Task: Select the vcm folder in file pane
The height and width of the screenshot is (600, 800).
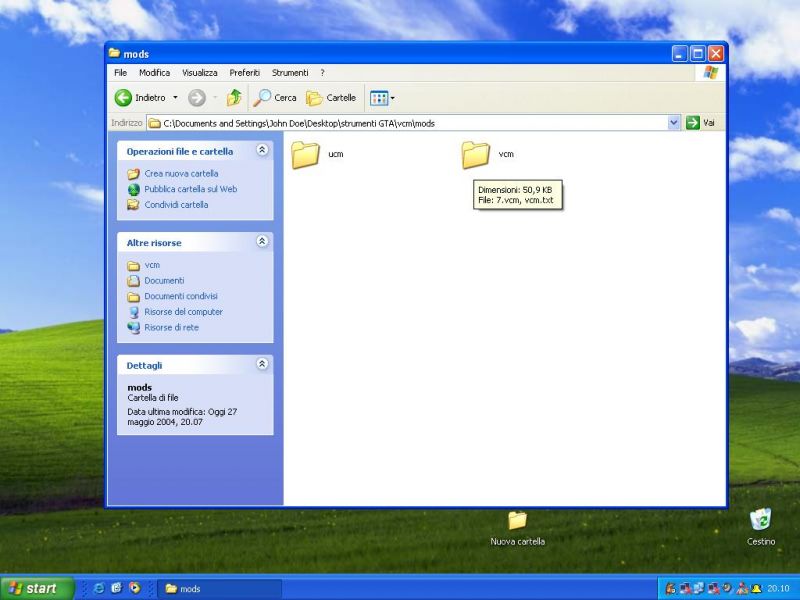Action: (488, 155)
